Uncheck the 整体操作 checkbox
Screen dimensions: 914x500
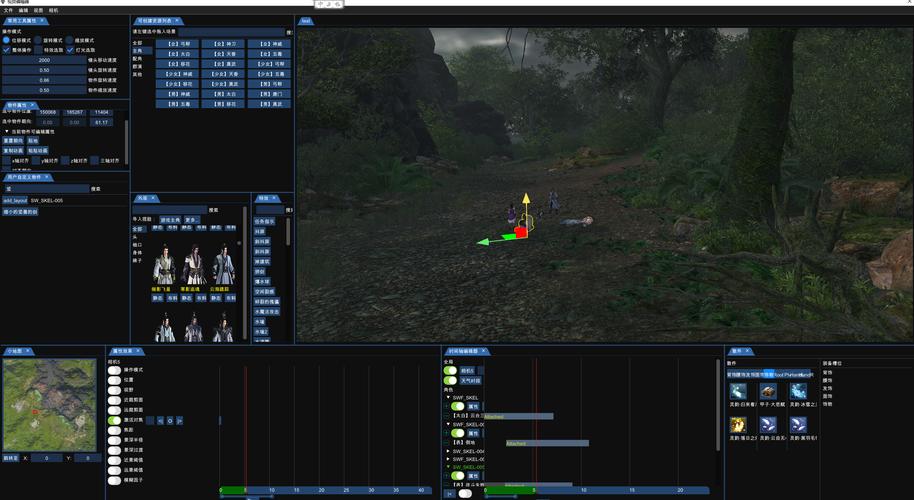(6, 50)
